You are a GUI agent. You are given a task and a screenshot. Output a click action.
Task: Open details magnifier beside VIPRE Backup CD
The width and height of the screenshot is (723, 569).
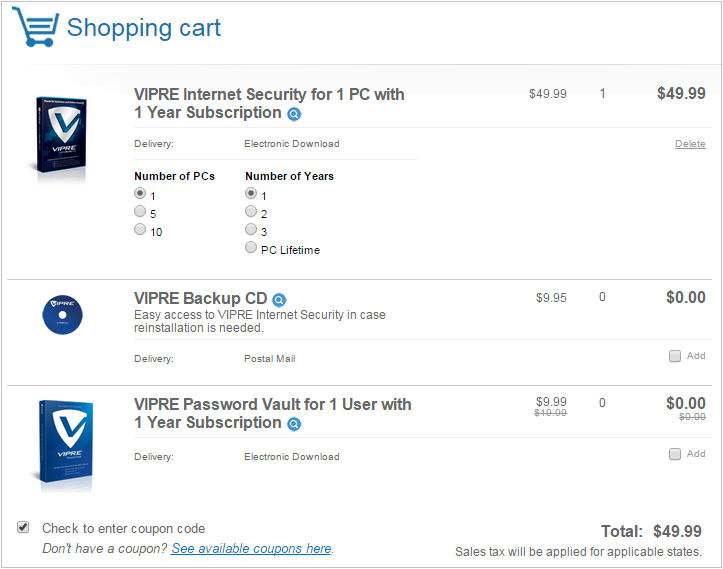click(x=279, y=300)
